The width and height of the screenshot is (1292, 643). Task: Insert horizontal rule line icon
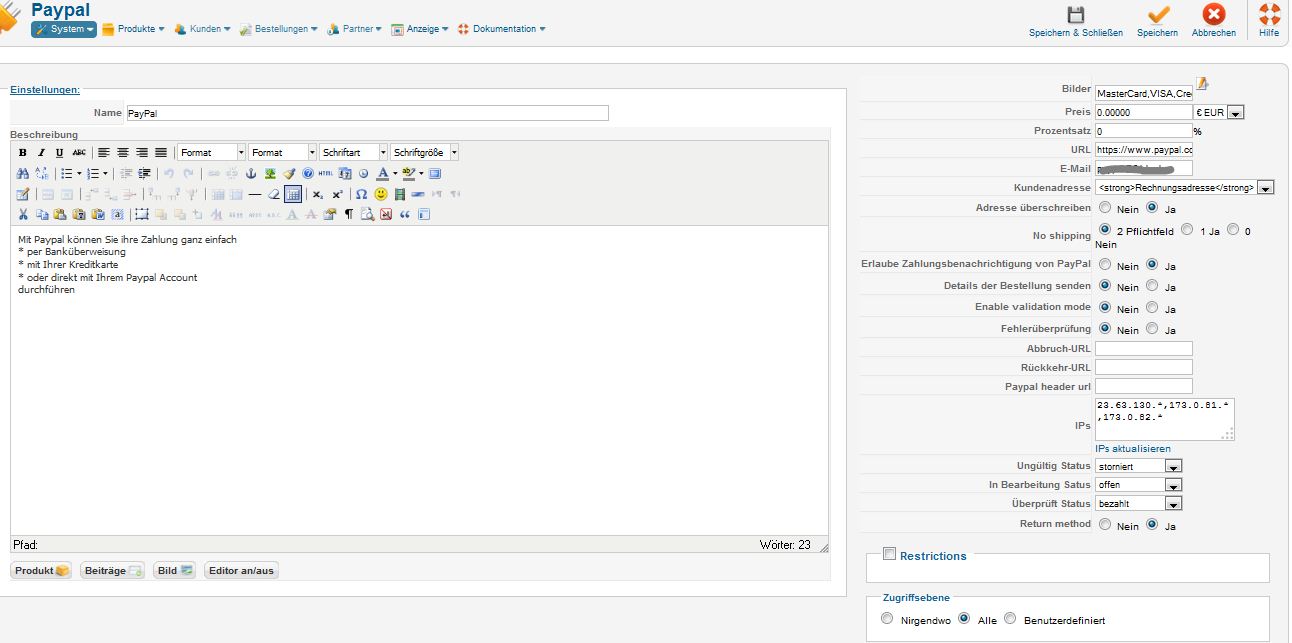coord(255,195)
